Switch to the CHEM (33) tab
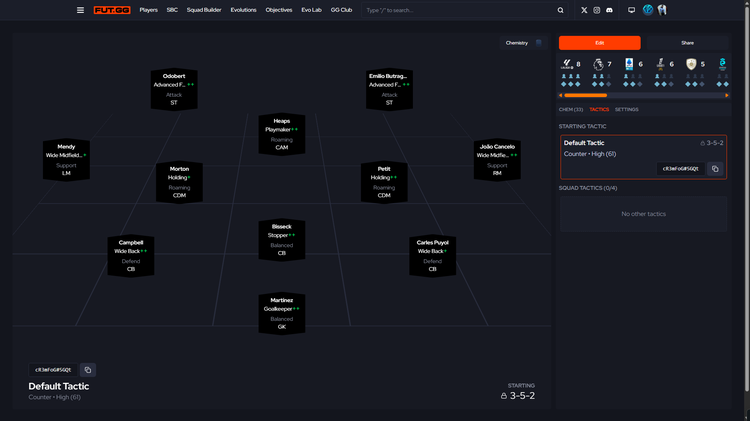This screenshot has width=750, height=421. pos(571,110)
